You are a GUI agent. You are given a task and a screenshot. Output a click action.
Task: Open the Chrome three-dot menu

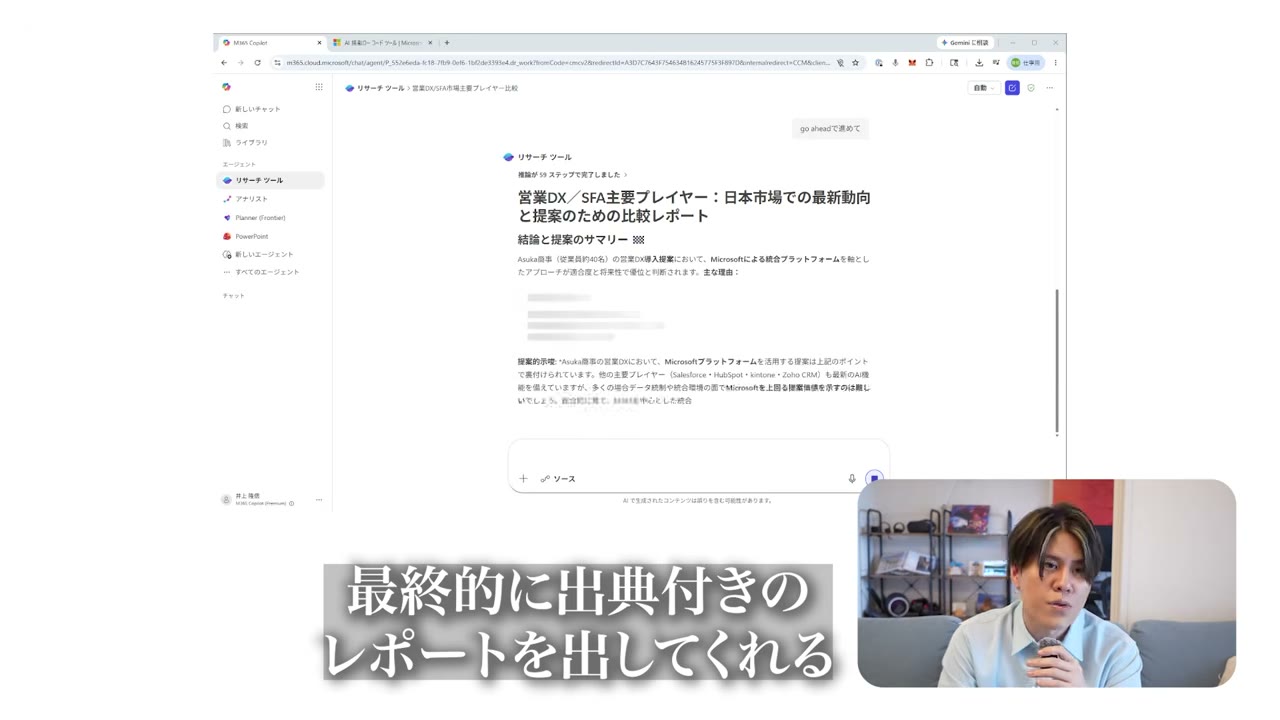pyautogui.click(x=1055, y=63)
